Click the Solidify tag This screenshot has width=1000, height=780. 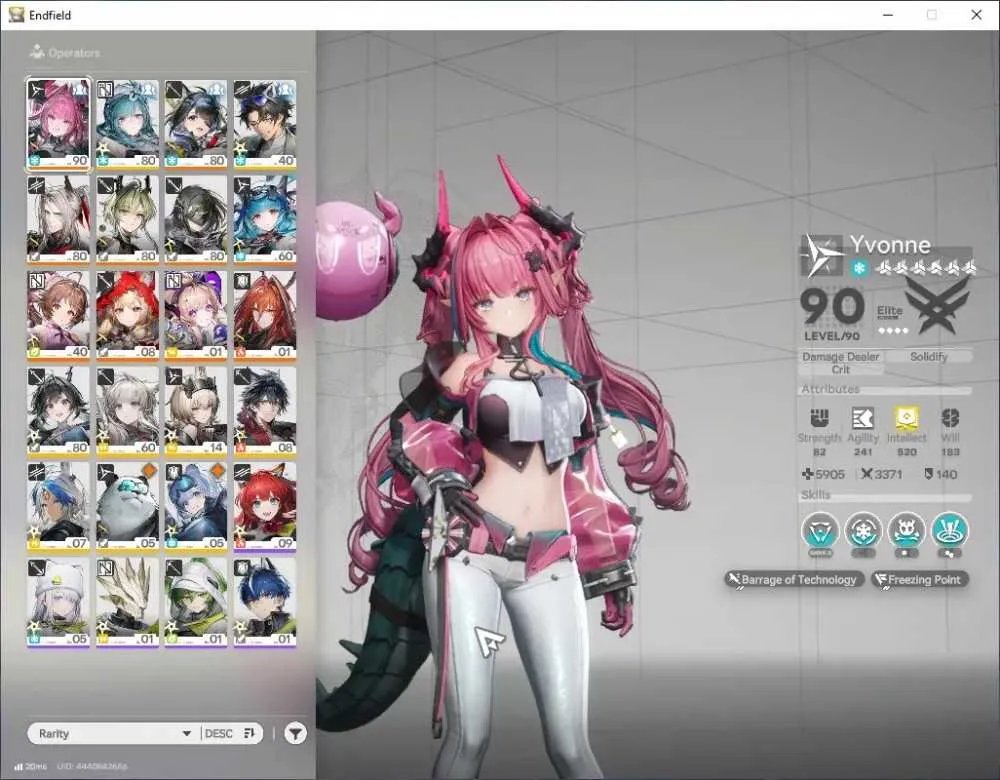point(929,357)
